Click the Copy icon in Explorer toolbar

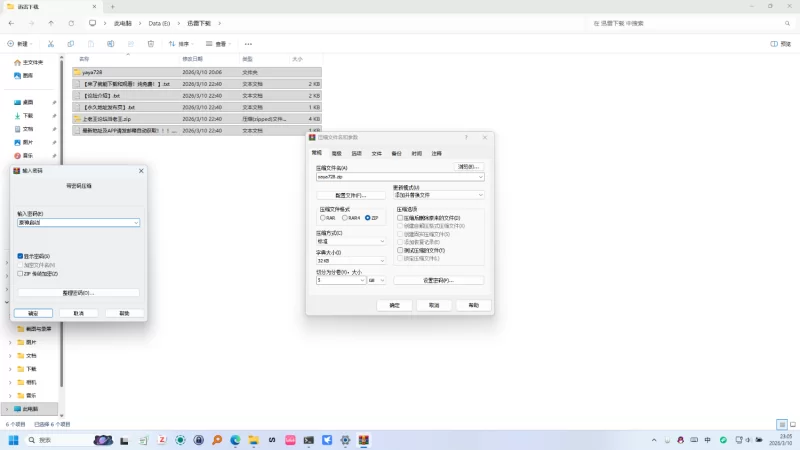pyautogui.click(x=70, y=44)
